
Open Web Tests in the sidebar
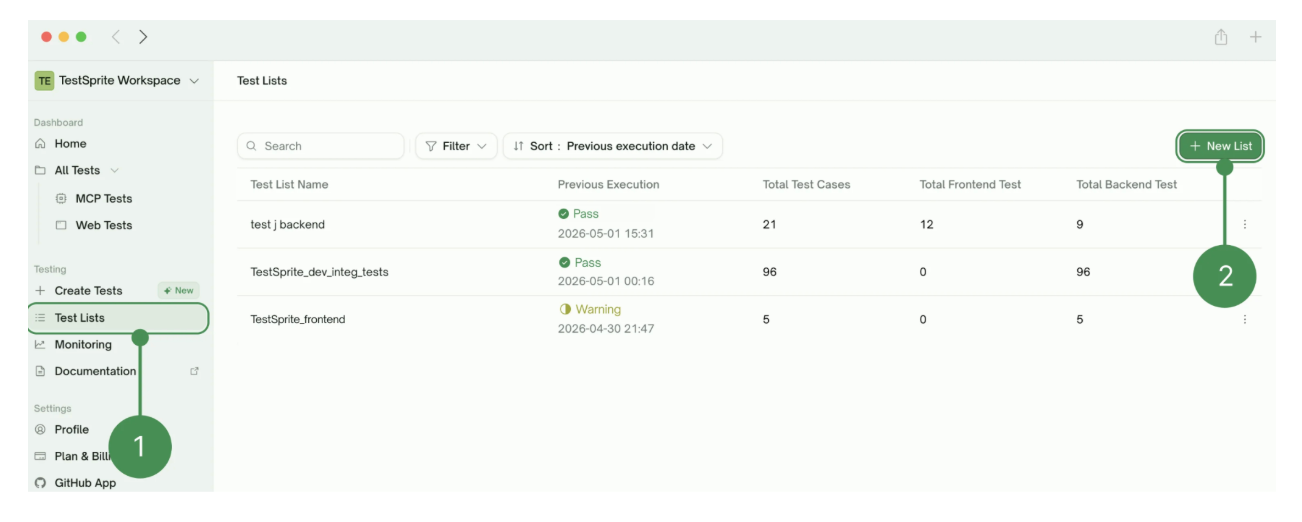[104, 226]
